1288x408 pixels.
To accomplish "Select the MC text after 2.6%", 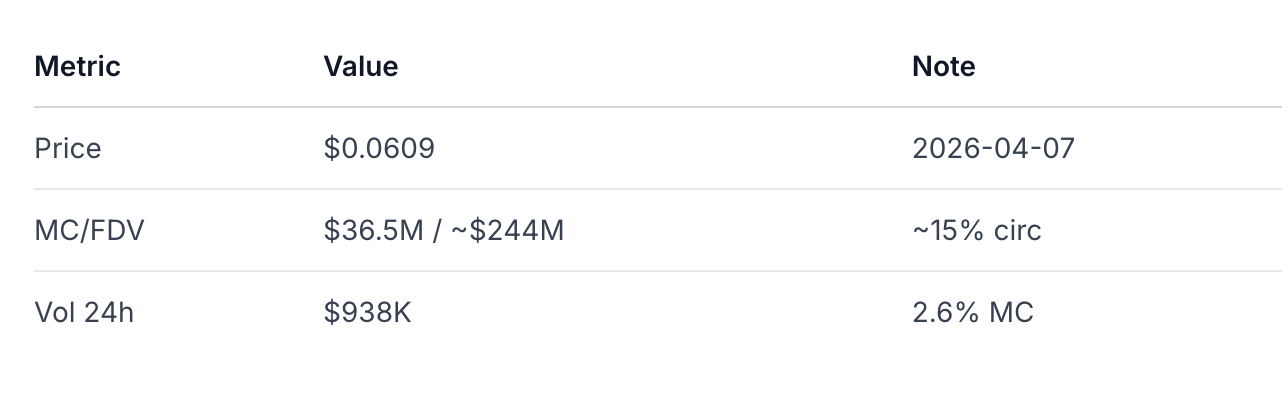I will tap(1011, 313).
